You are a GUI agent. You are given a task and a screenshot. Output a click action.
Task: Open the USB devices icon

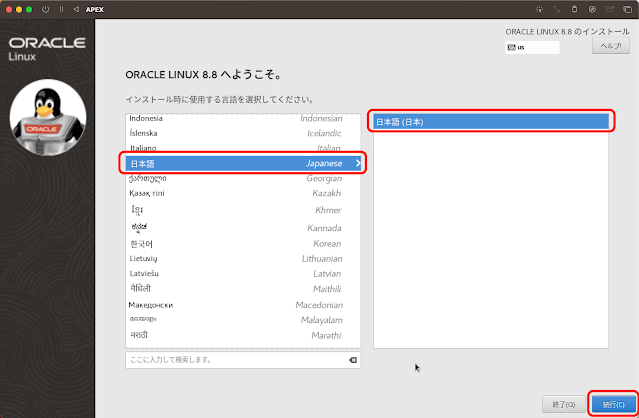tap(575, 9)
